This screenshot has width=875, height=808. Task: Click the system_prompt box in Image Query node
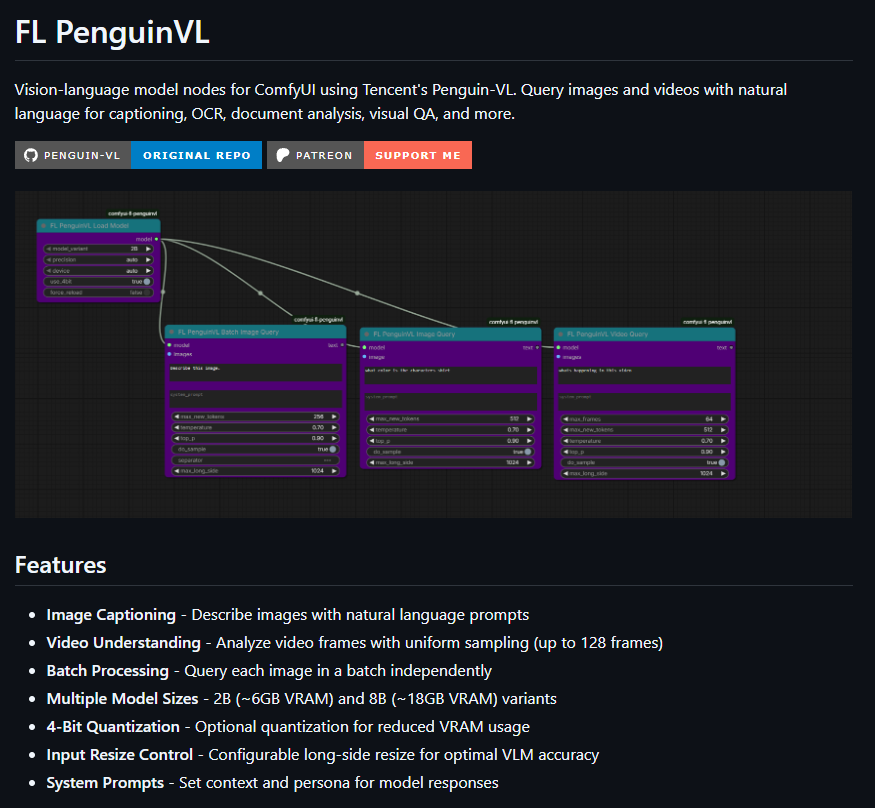(450, 401)
